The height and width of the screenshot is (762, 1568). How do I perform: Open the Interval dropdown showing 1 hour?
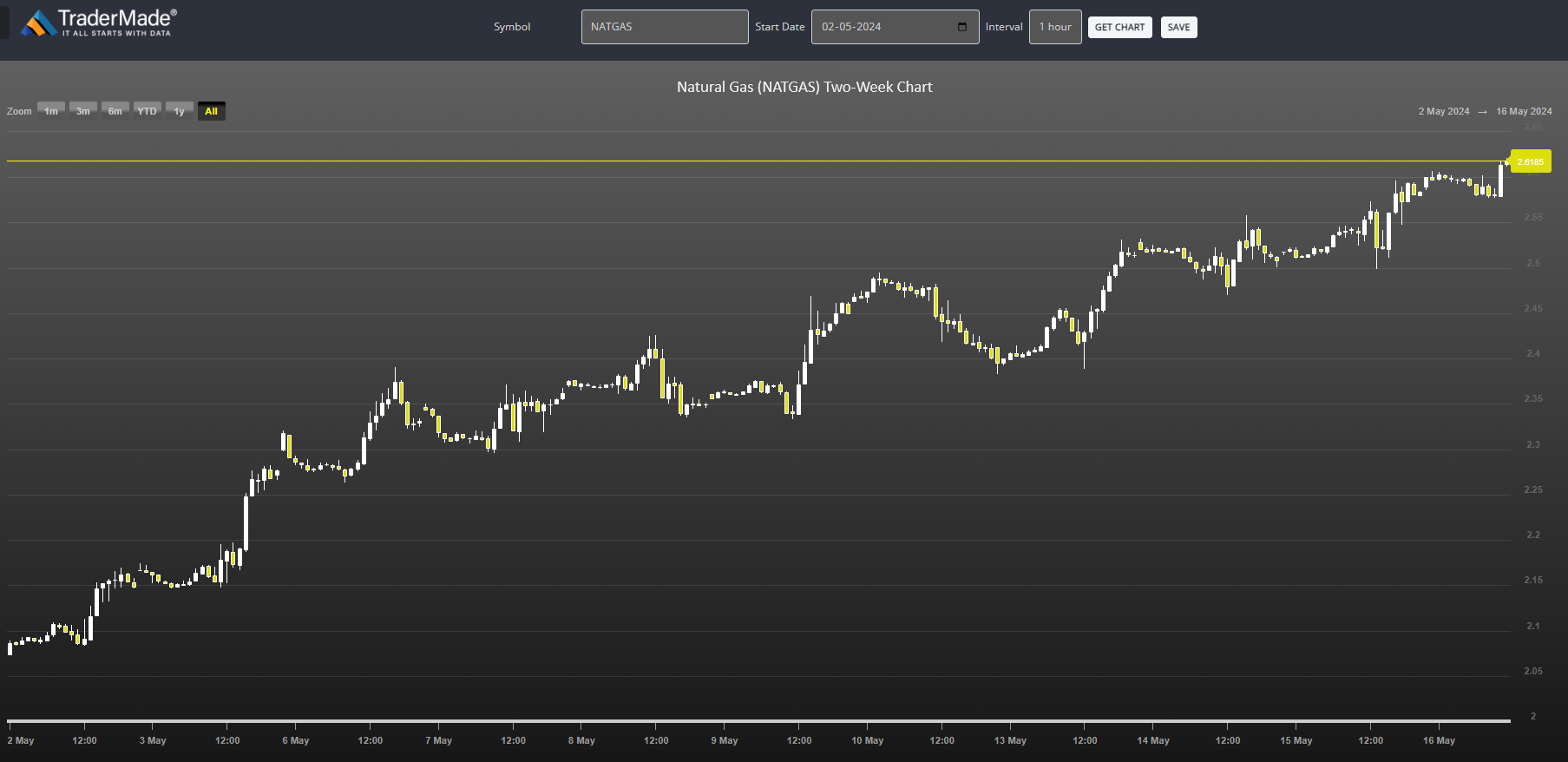1055,27
